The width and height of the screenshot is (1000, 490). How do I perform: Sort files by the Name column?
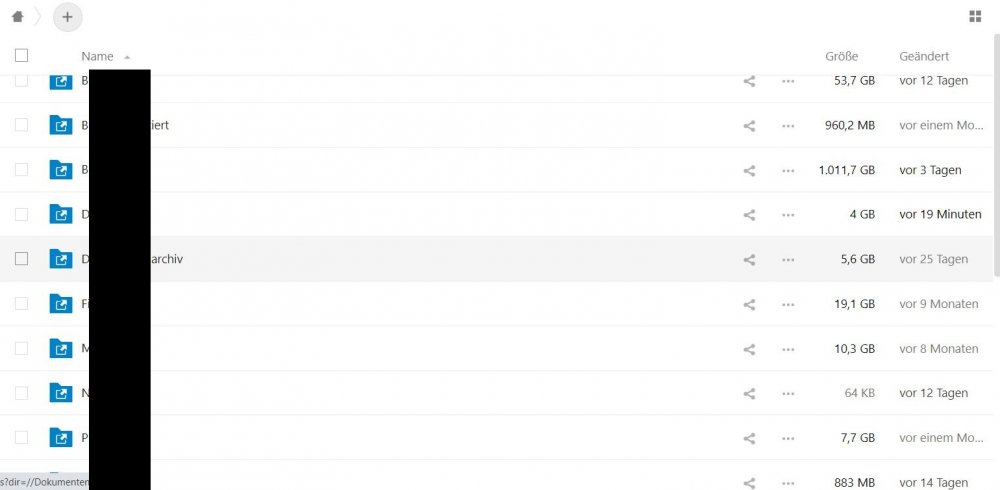[x=98, y=56]
